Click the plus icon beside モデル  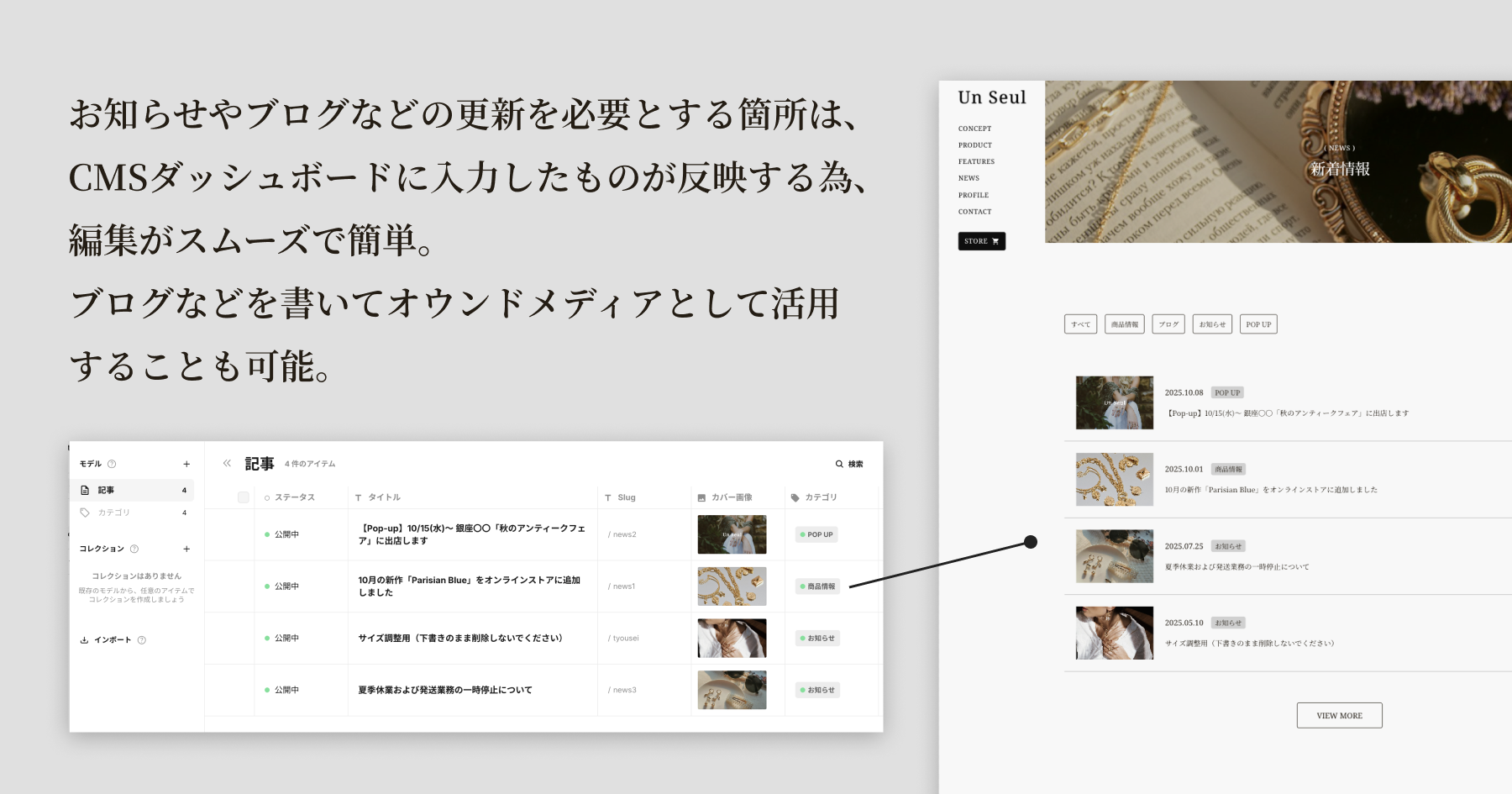pos(186,464)
